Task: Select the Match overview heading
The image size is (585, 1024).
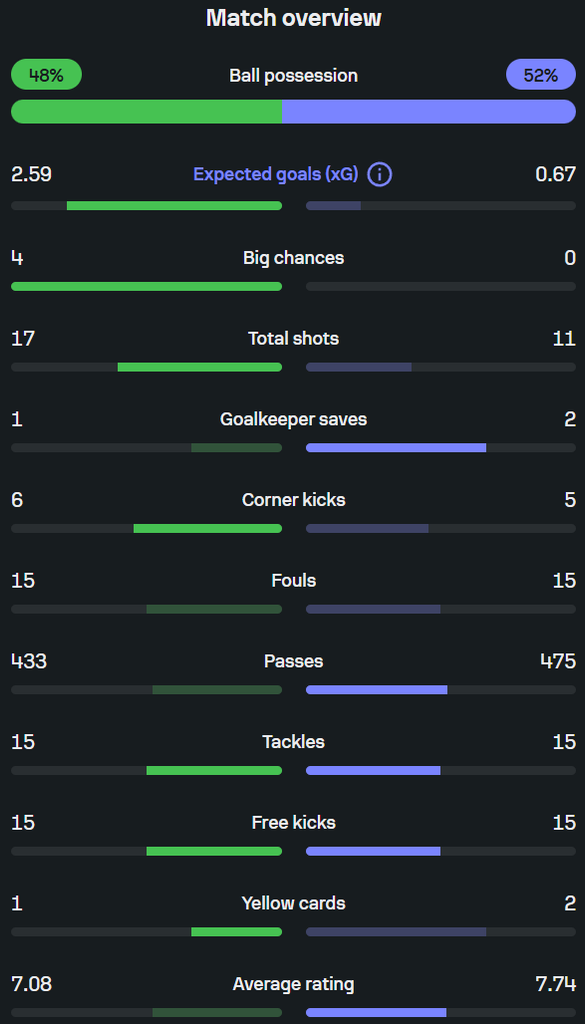Action: [293, 18]
